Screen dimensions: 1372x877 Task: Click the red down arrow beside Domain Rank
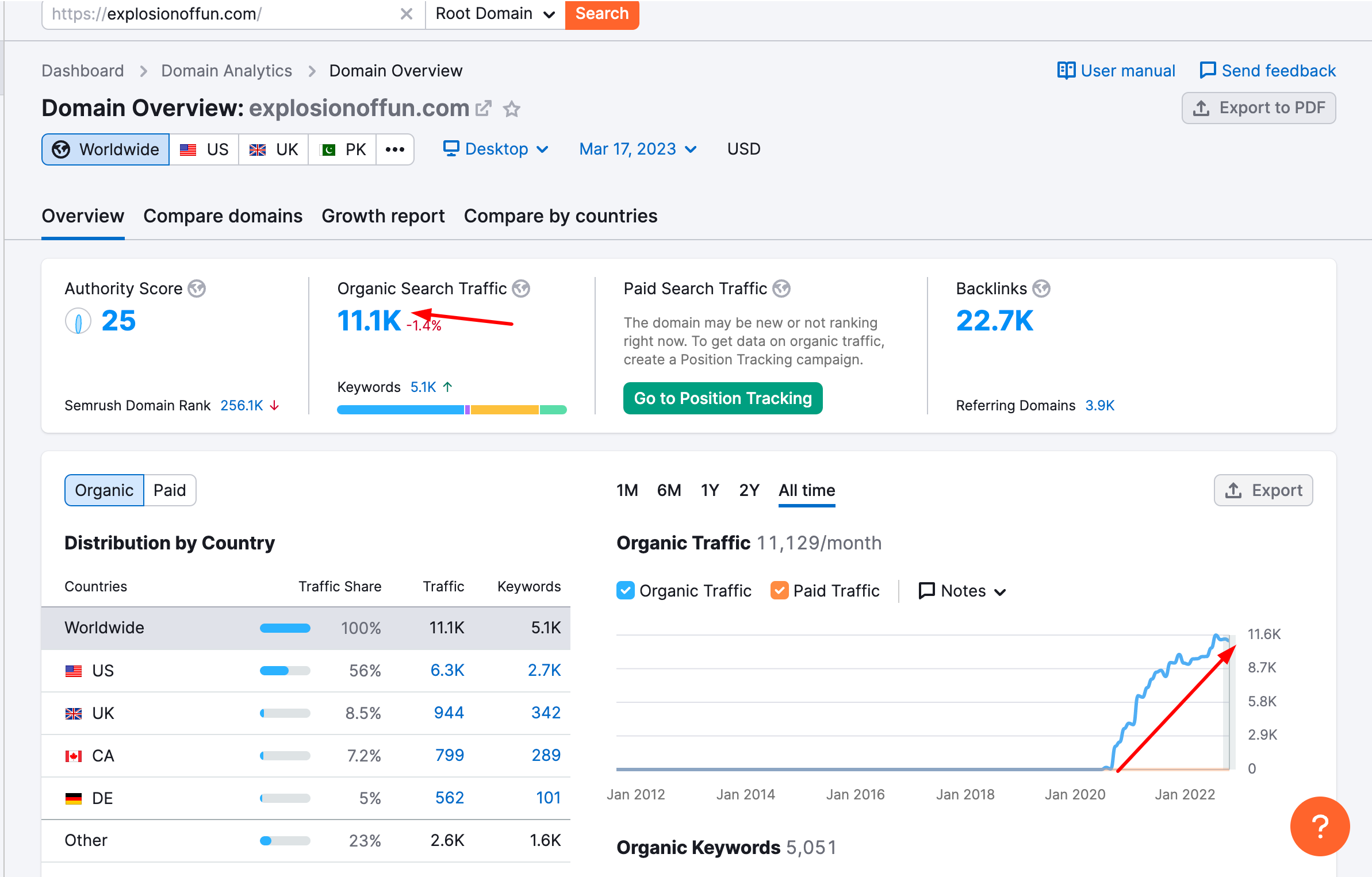275,406
